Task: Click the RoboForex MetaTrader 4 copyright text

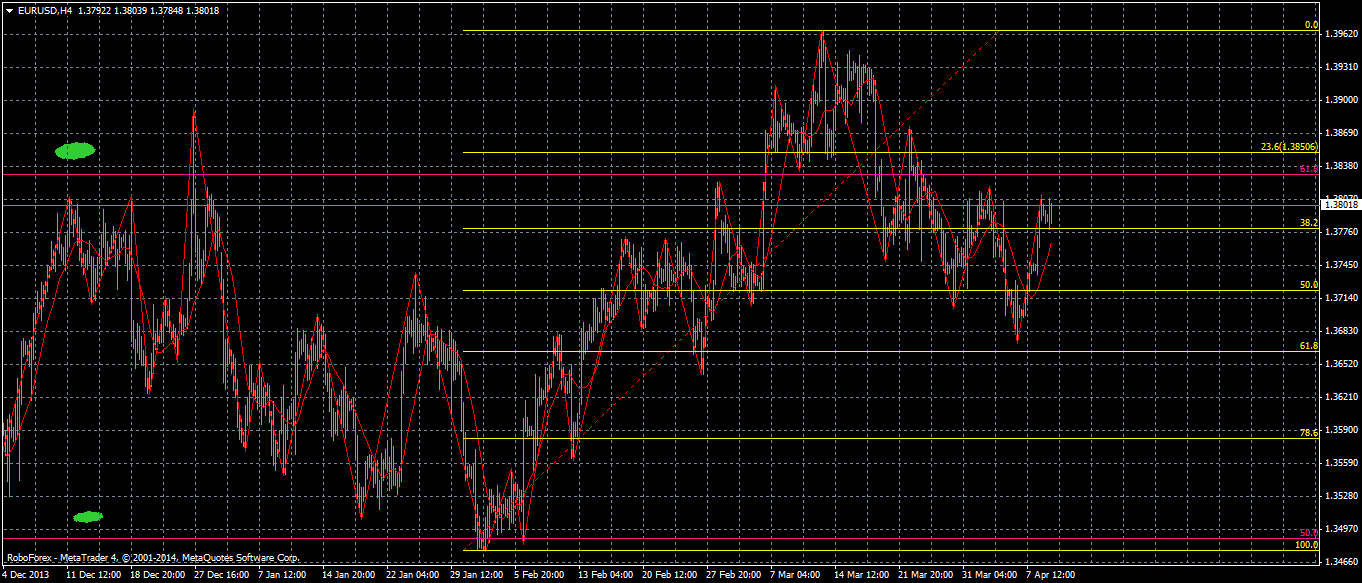Action: 153,558
